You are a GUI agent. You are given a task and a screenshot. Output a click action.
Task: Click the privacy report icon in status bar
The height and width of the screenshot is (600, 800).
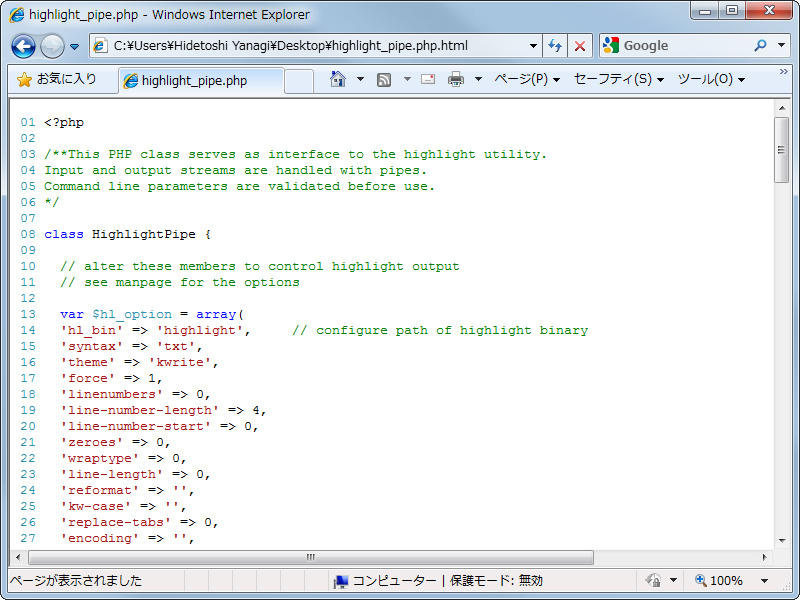(x=653, y=581)
